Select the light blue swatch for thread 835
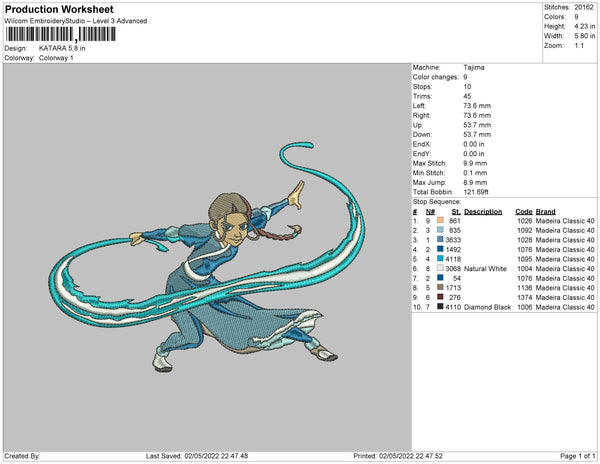The image size is (600, 464). click(x=440, y=230)
